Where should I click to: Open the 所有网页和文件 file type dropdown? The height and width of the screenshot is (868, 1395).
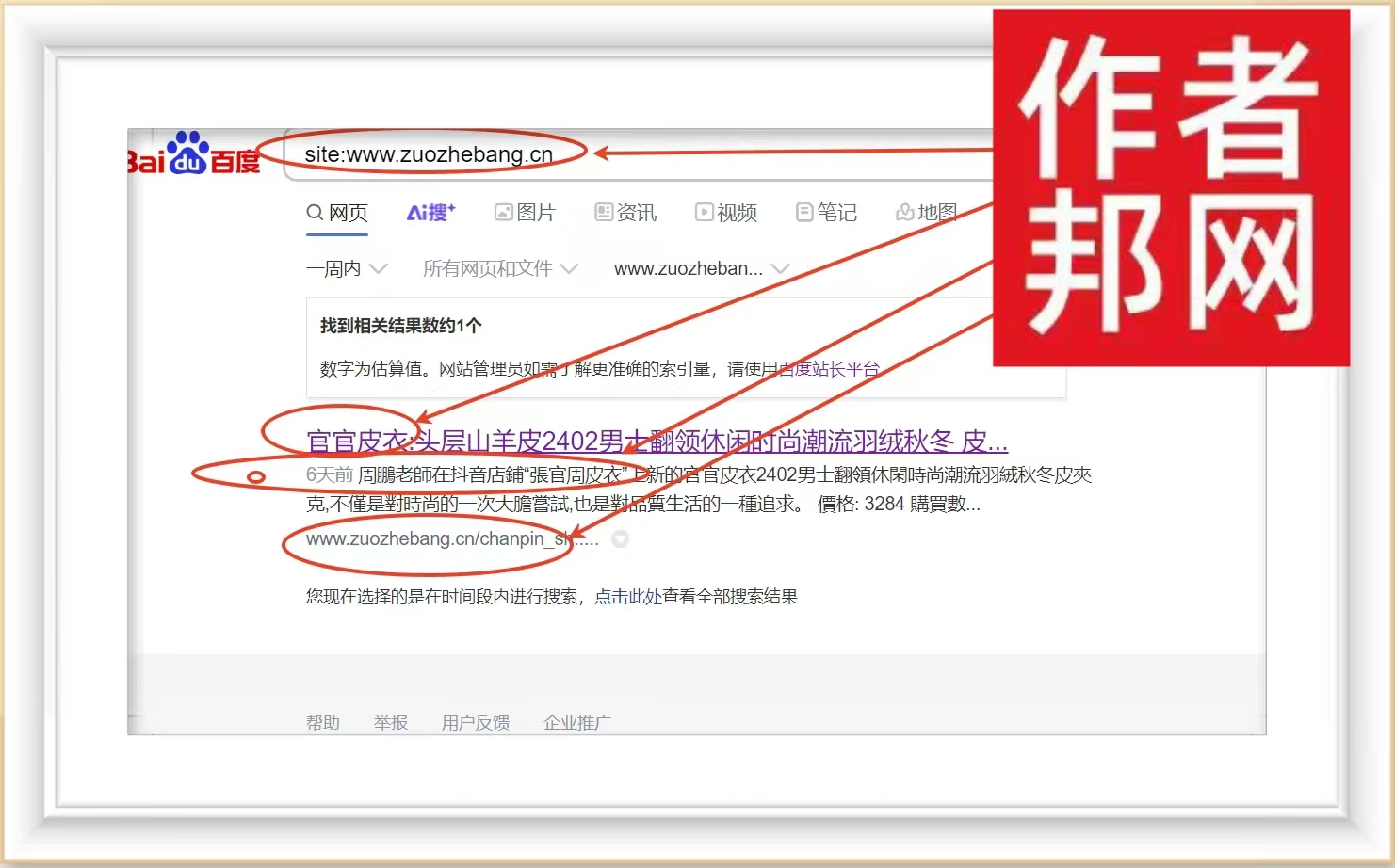pos(499,269)
